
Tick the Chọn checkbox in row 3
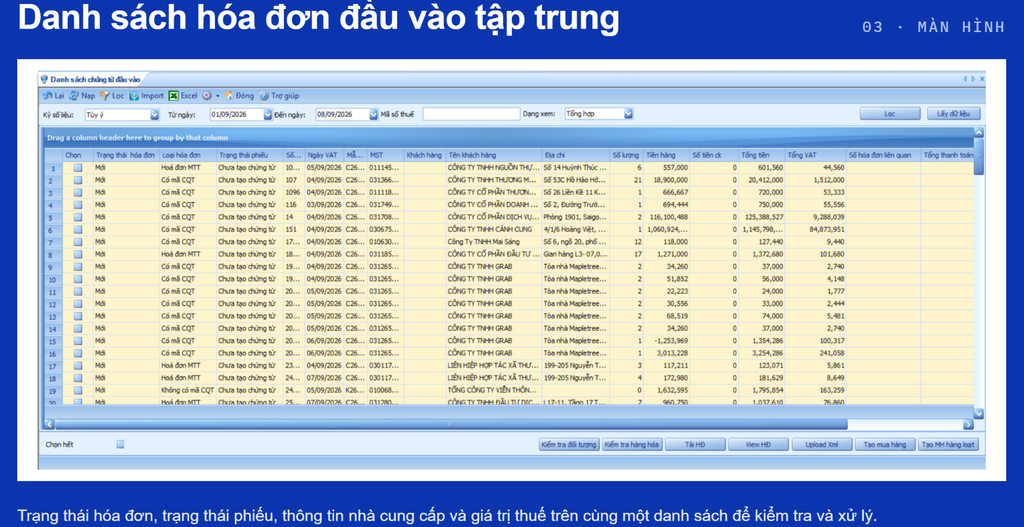pyautogui.click(x=78, y=193)
